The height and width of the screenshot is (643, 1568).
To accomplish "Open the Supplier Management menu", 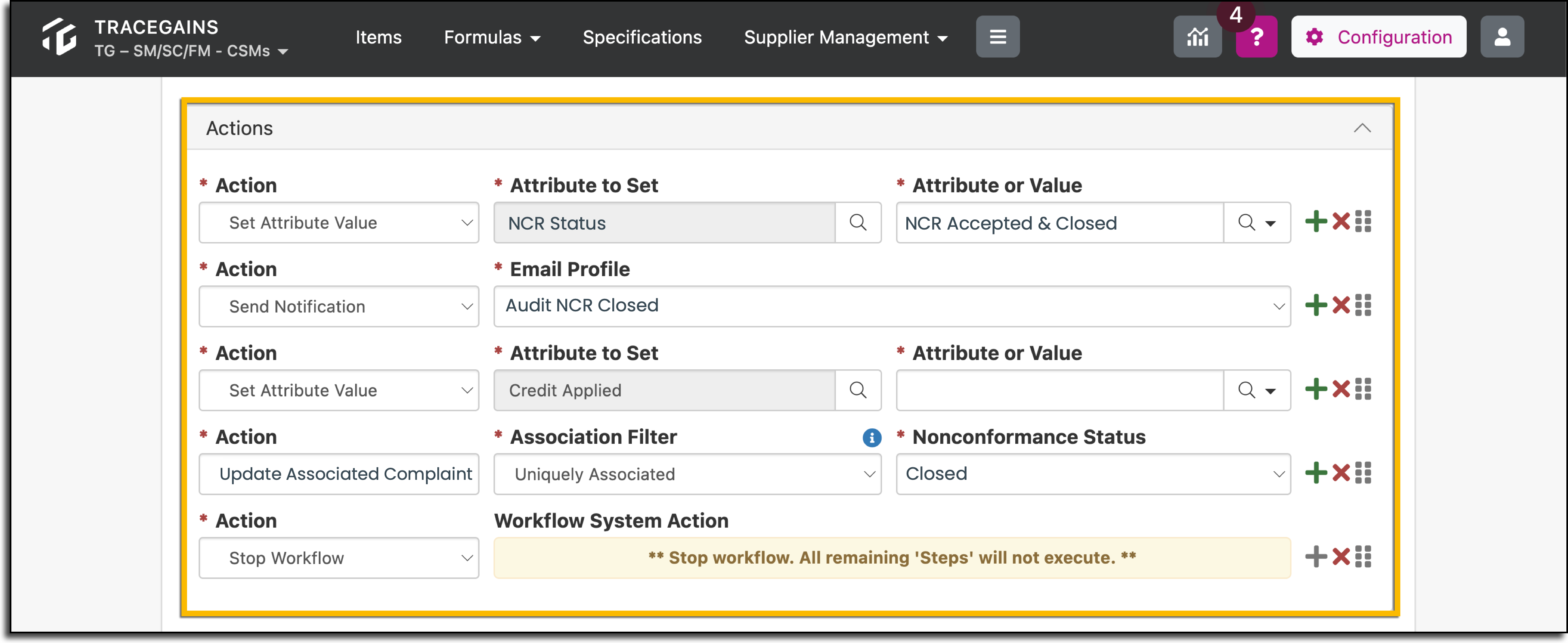I will [x=846, y=37].
